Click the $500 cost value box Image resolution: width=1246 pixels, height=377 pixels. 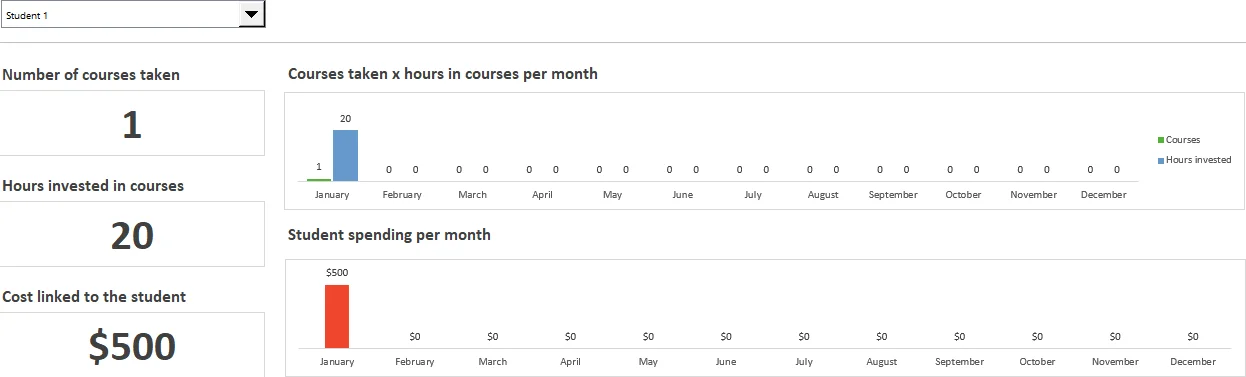pos(132,345)
